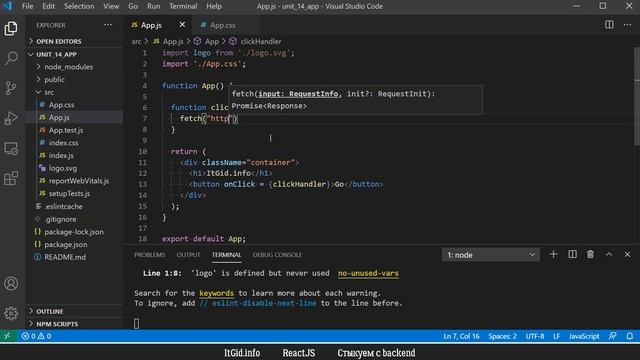This screenshot has height=360, width=640.
Task: Select terminal '1: node' dropdown
Action: [491, 255]
